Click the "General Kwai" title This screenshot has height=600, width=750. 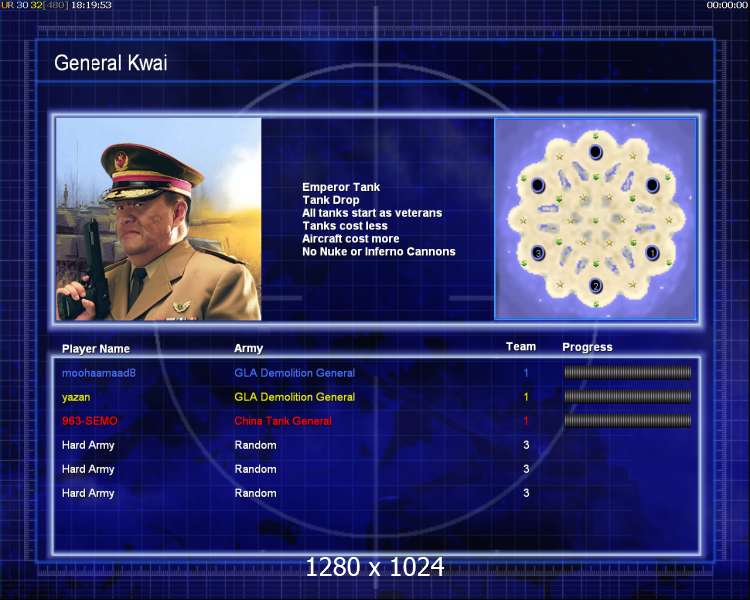(x=110, y=63)
